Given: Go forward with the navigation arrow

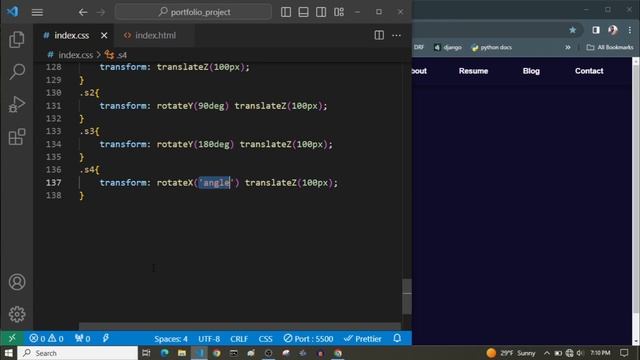Looking at the screenshot, I should (100, 12).
